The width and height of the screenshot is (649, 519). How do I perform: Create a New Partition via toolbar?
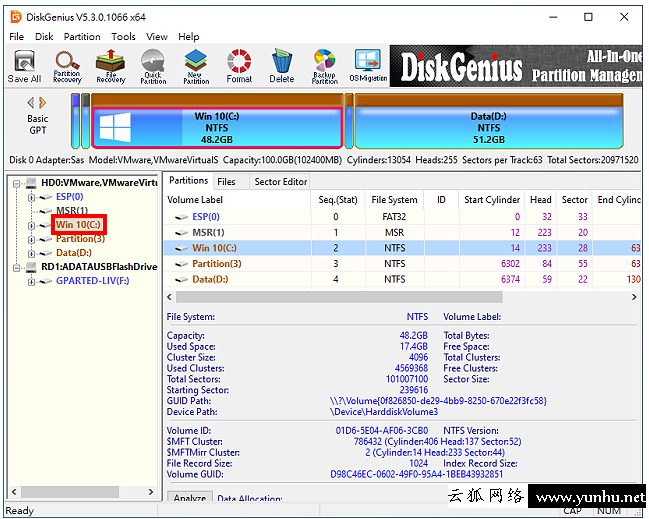[196, 67]
